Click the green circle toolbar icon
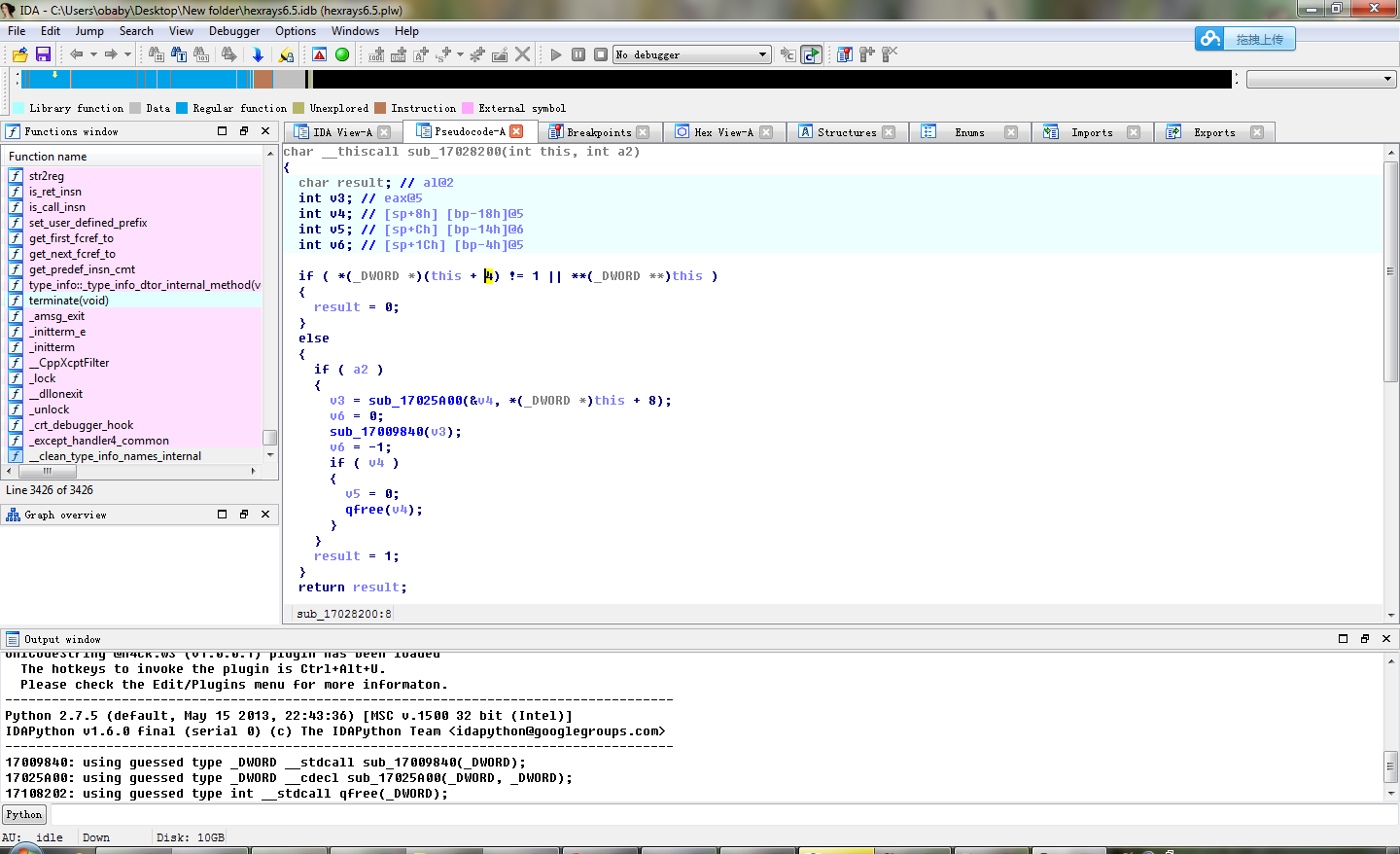The height and width of the screenshot is (854, 1400). coord(342,54)
